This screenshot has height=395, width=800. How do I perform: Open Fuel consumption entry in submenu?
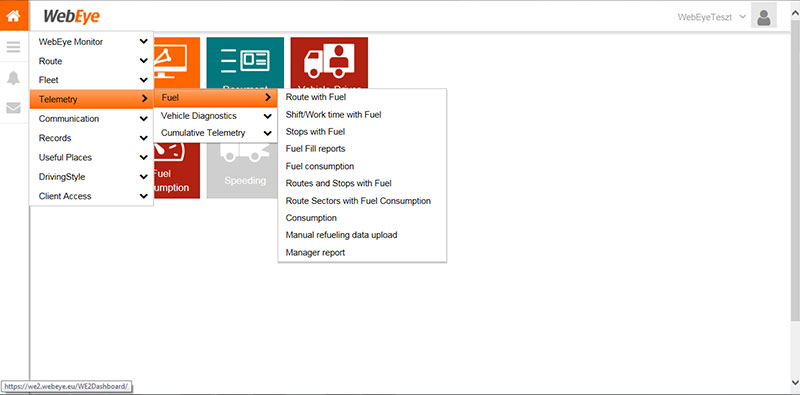[319, 166]
